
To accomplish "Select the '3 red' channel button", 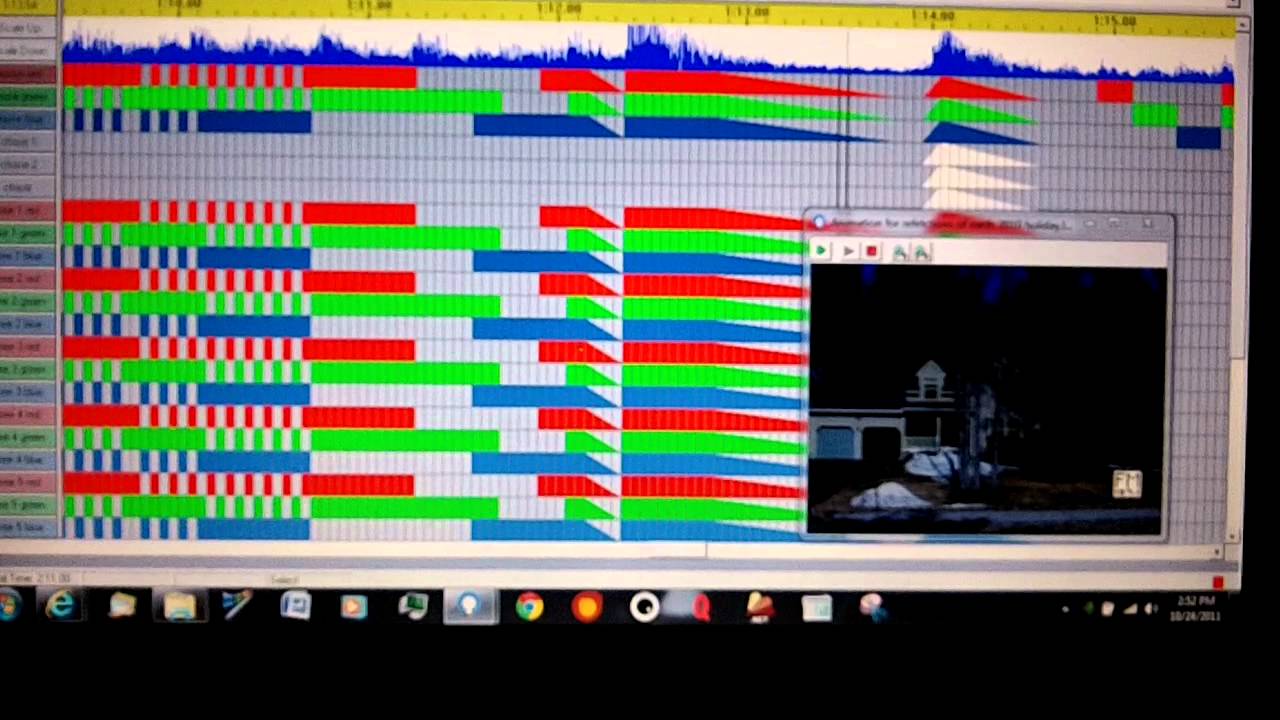I will pos(28,347).
